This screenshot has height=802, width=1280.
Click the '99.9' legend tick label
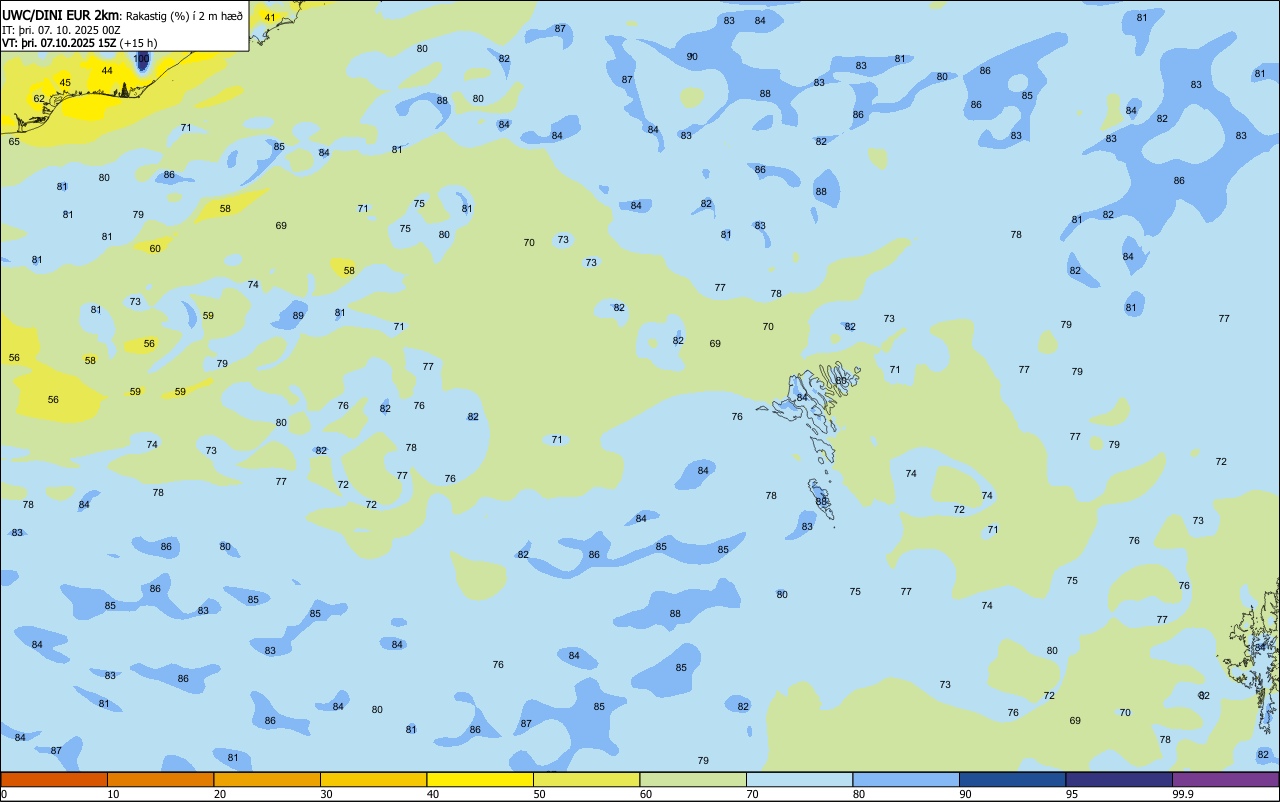coord(1183,794)
